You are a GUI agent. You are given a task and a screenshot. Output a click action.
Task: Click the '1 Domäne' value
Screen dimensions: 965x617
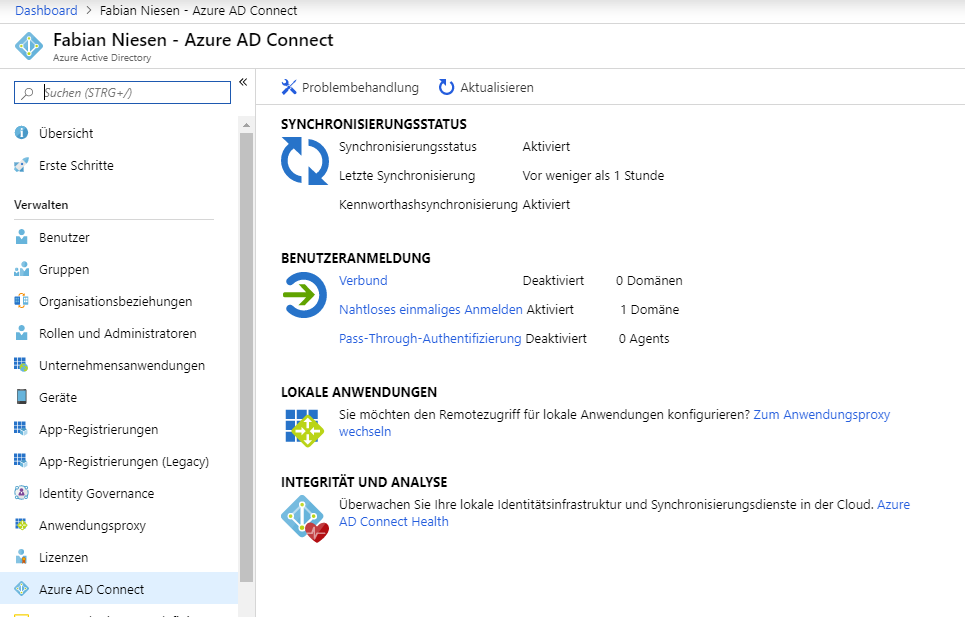[x=649, y=309]
